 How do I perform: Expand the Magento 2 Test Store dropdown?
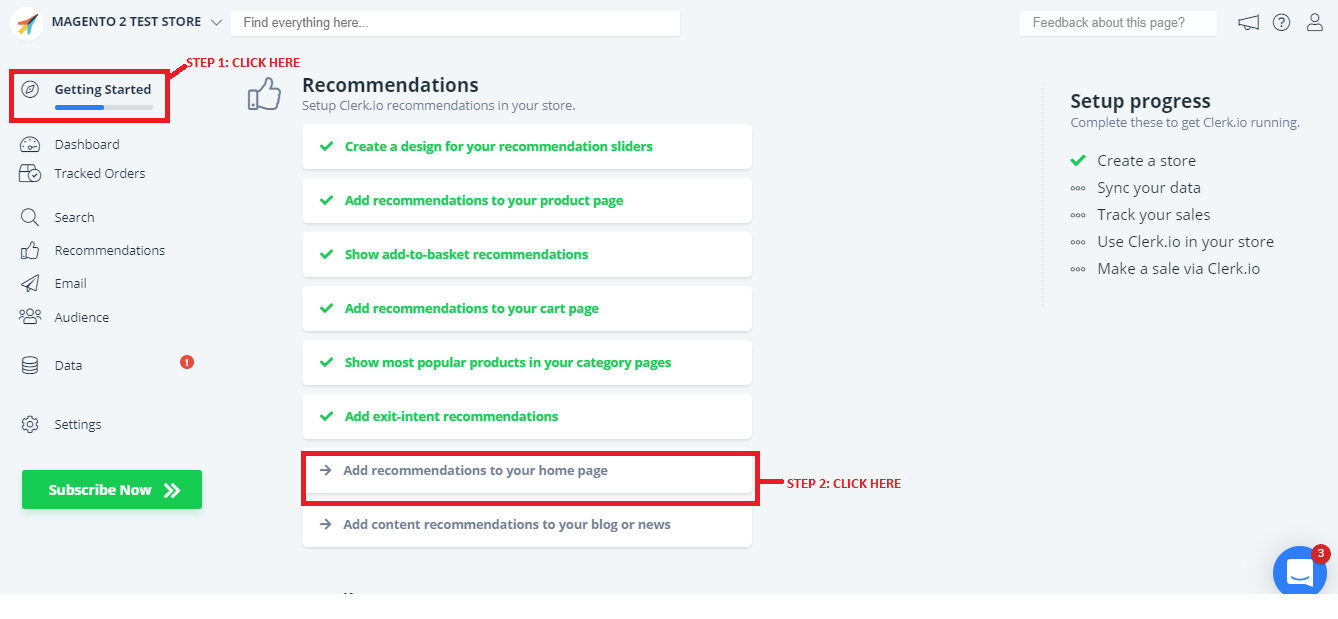pyautogui.click(x=217, y=22)
